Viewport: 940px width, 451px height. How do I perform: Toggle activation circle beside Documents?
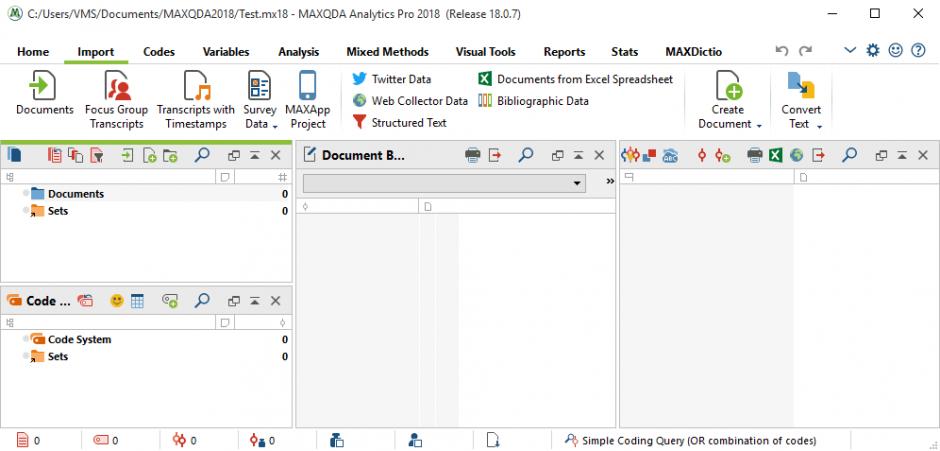pos(26,193)
